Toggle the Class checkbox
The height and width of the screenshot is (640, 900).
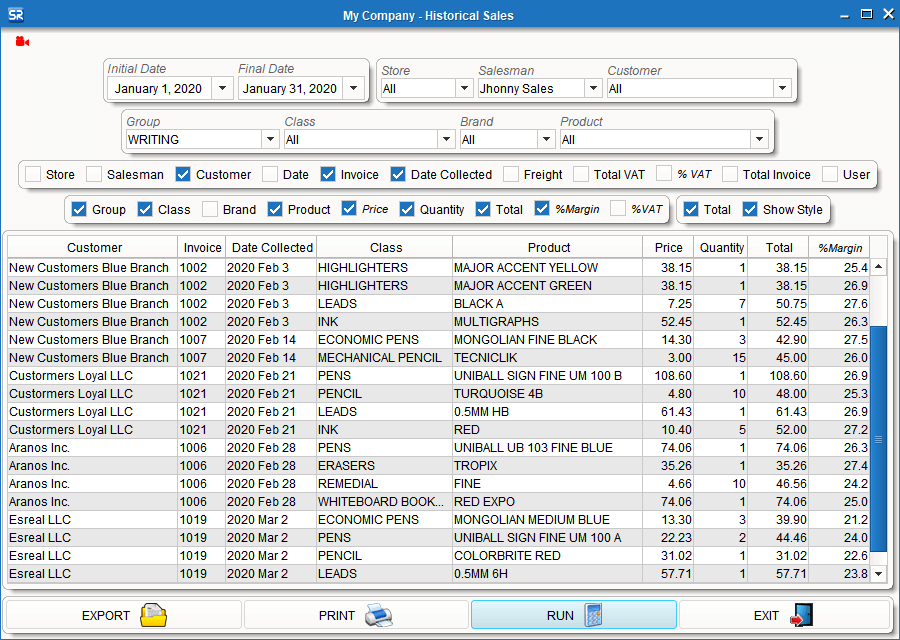coord(145,210)
